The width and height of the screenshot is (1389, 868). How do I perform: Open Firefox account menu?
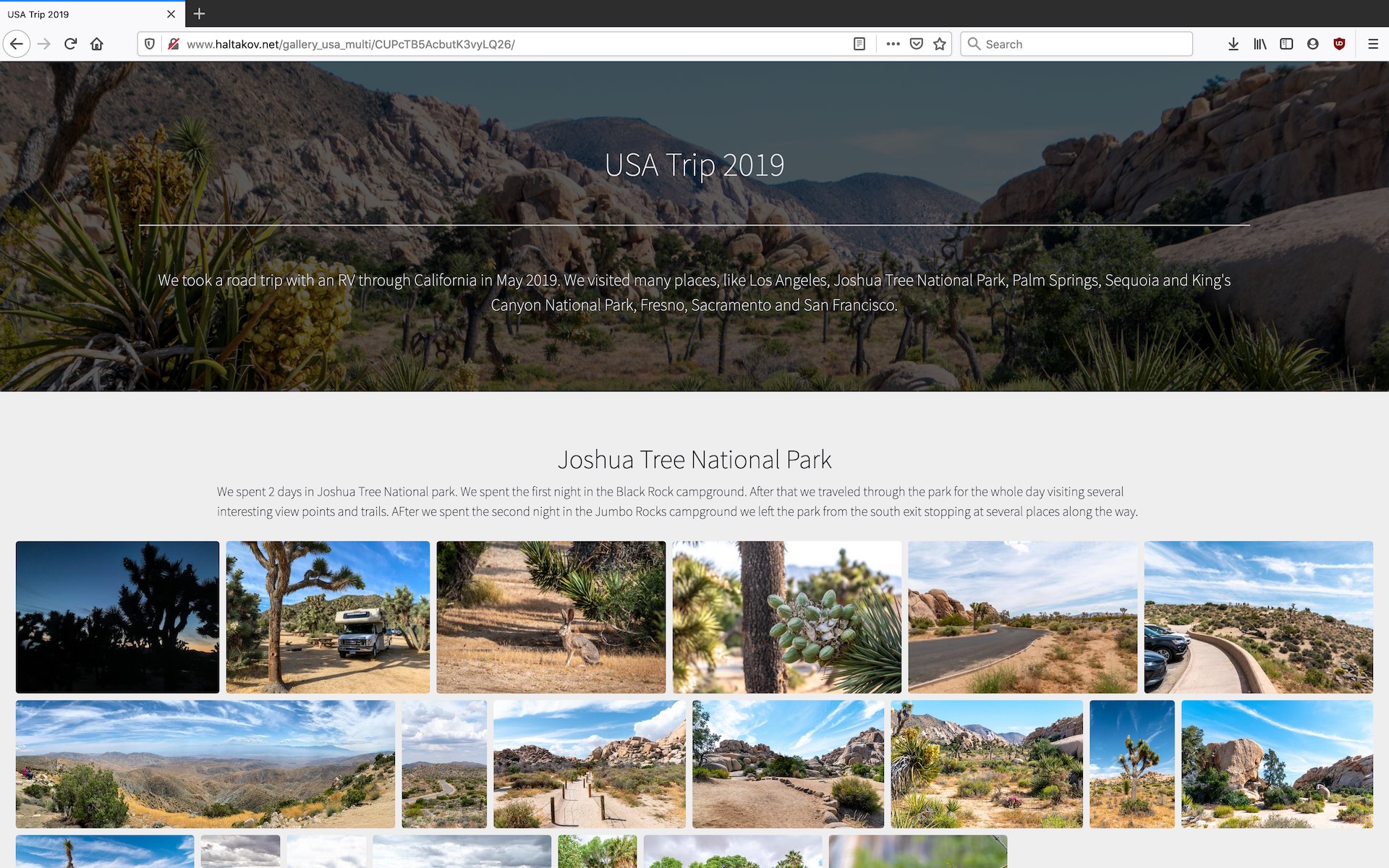[x=1313, y=44]
